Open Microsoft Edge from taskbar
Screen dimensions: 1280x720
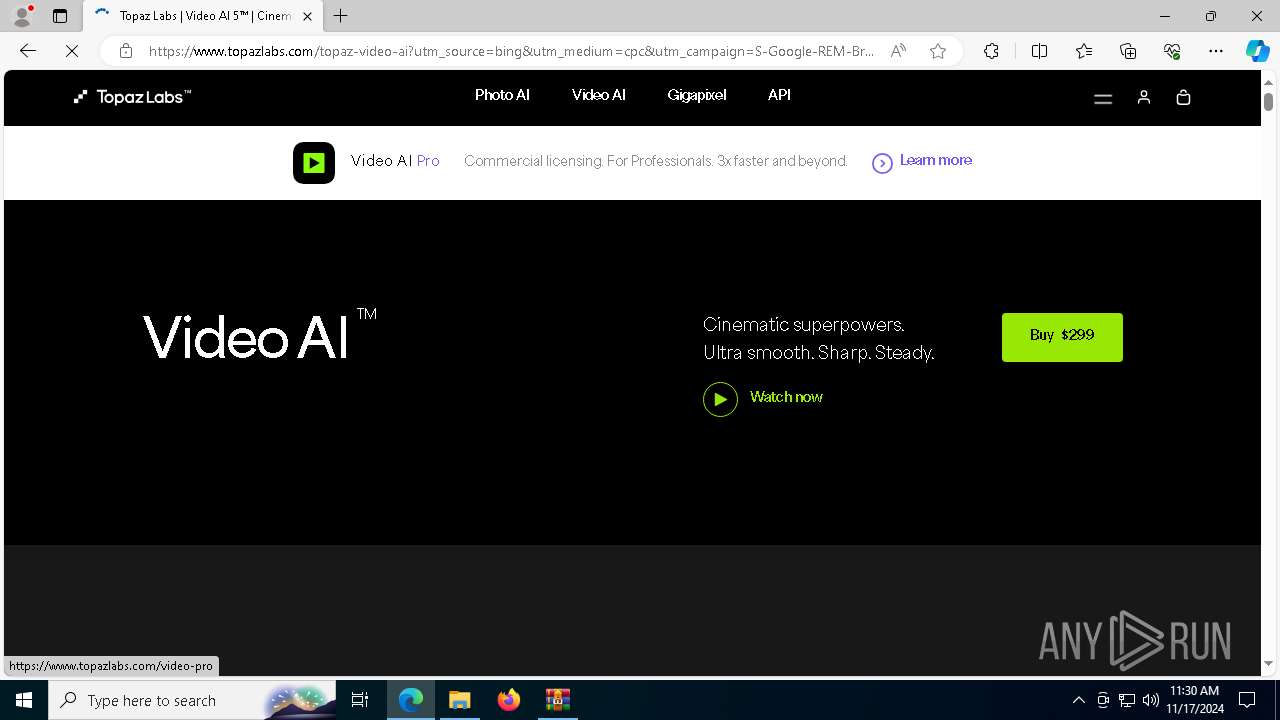(x=411, y=700)
